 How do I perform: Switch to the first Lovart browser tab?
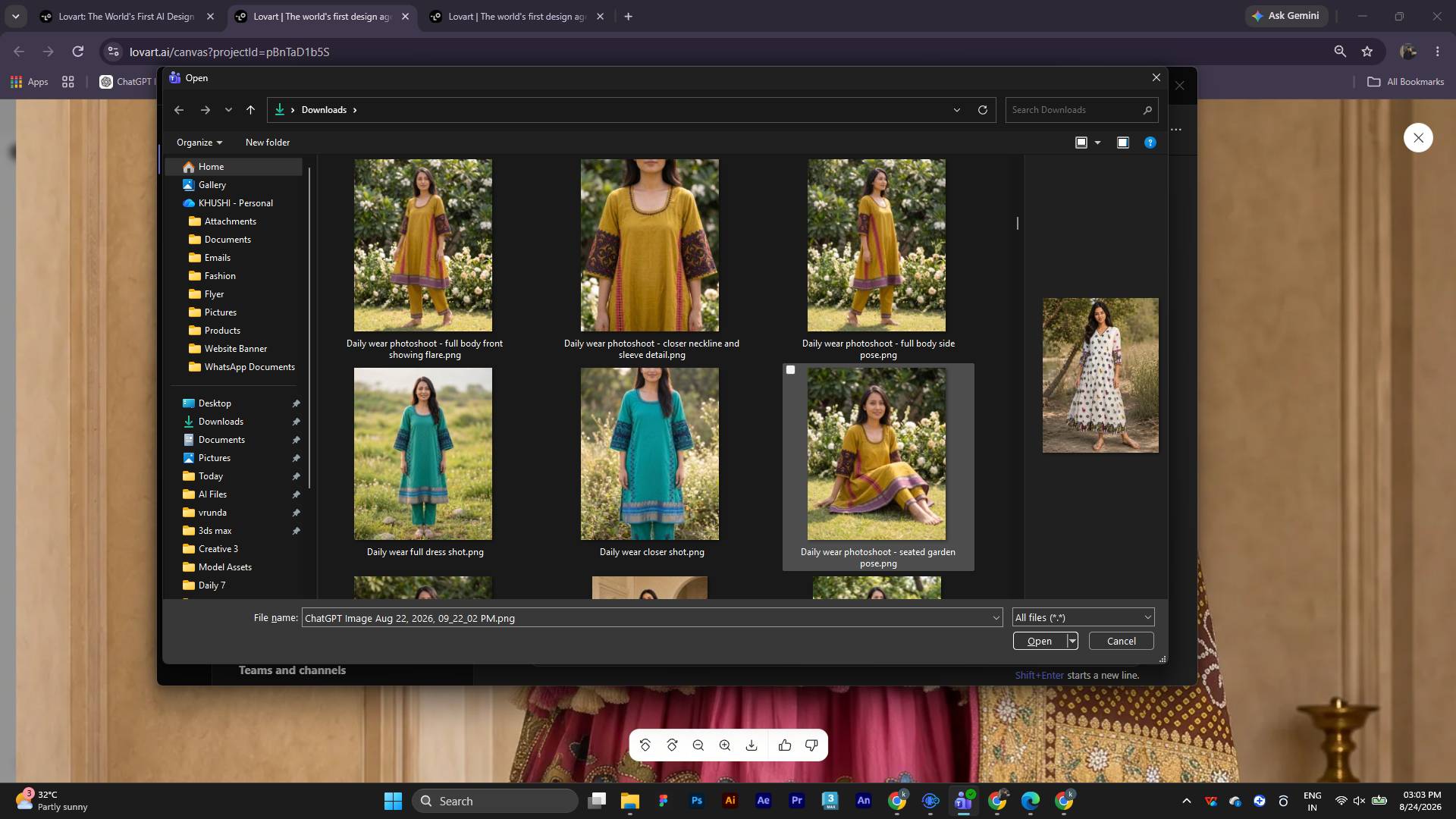tap(126, 17)
